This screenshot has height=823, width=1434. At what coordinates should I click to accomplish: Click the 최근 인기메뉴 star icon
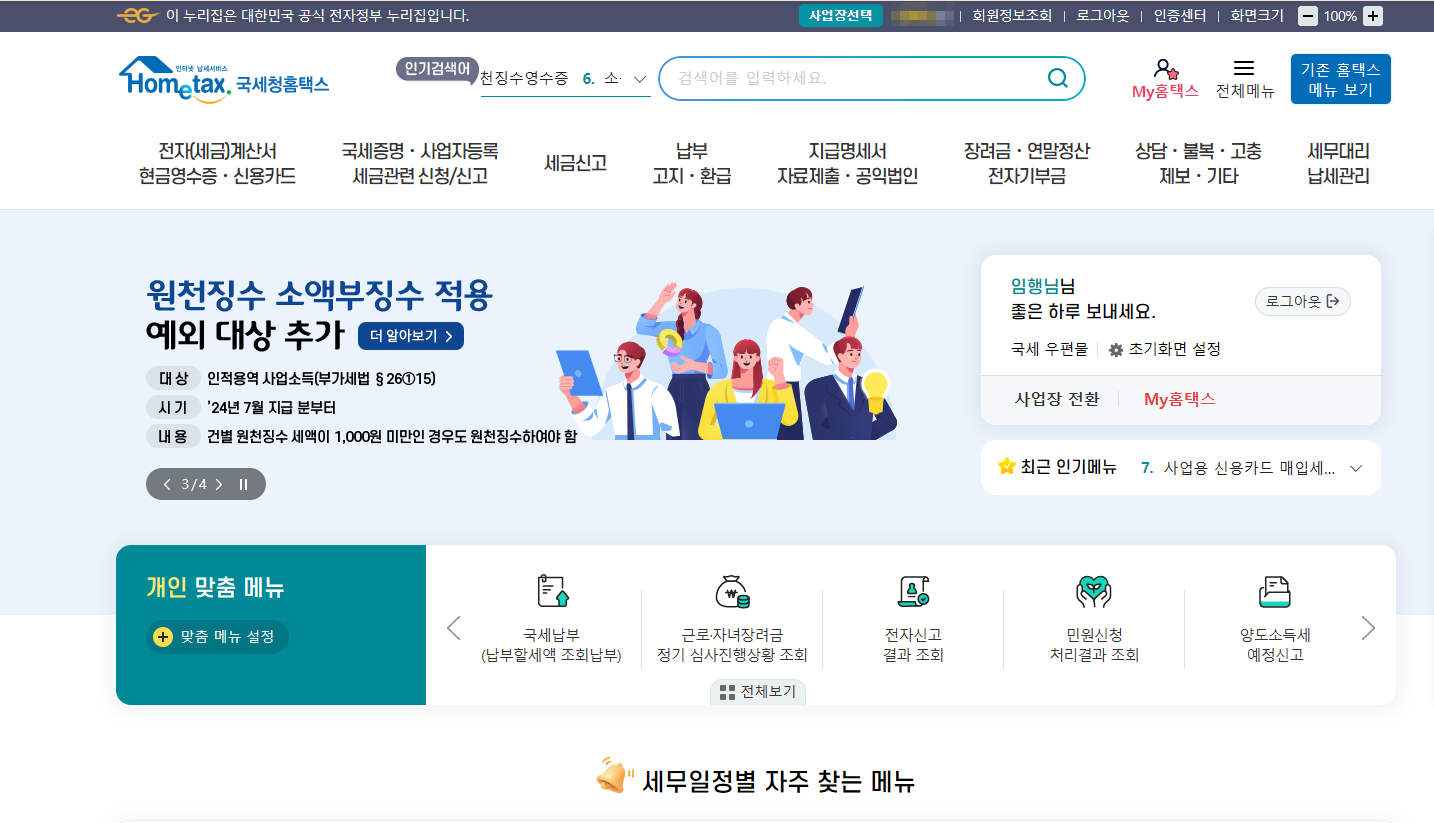point(1007,467)
